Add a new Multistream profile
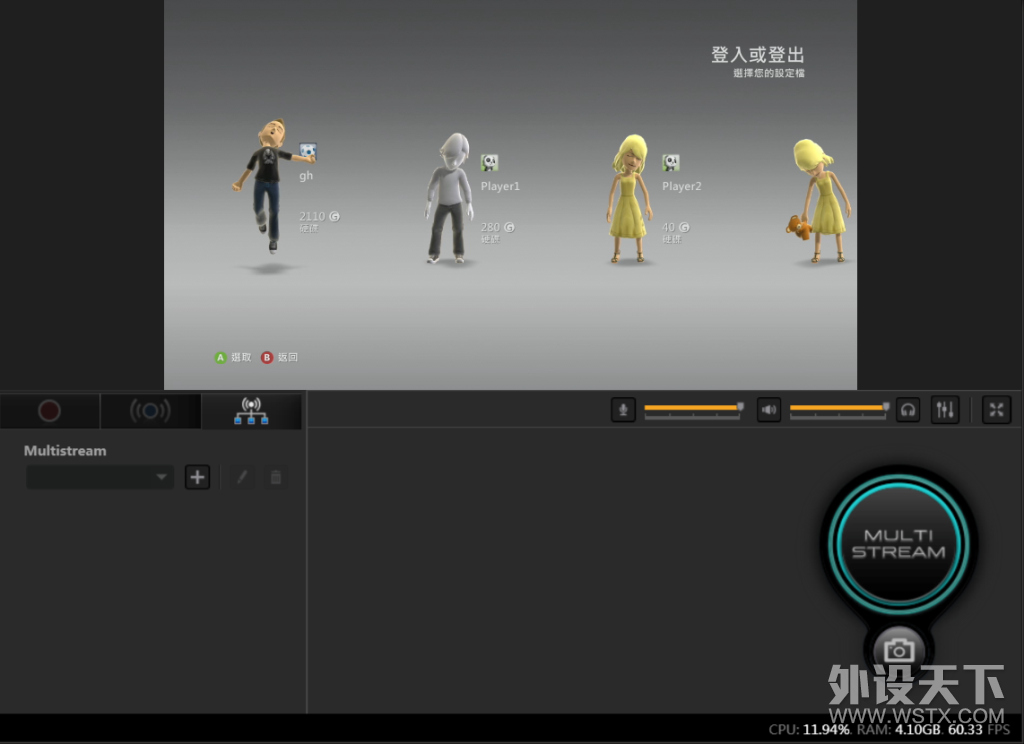Image resolution: width=1024 pixels, height=744 pixels. click(197, 477)
